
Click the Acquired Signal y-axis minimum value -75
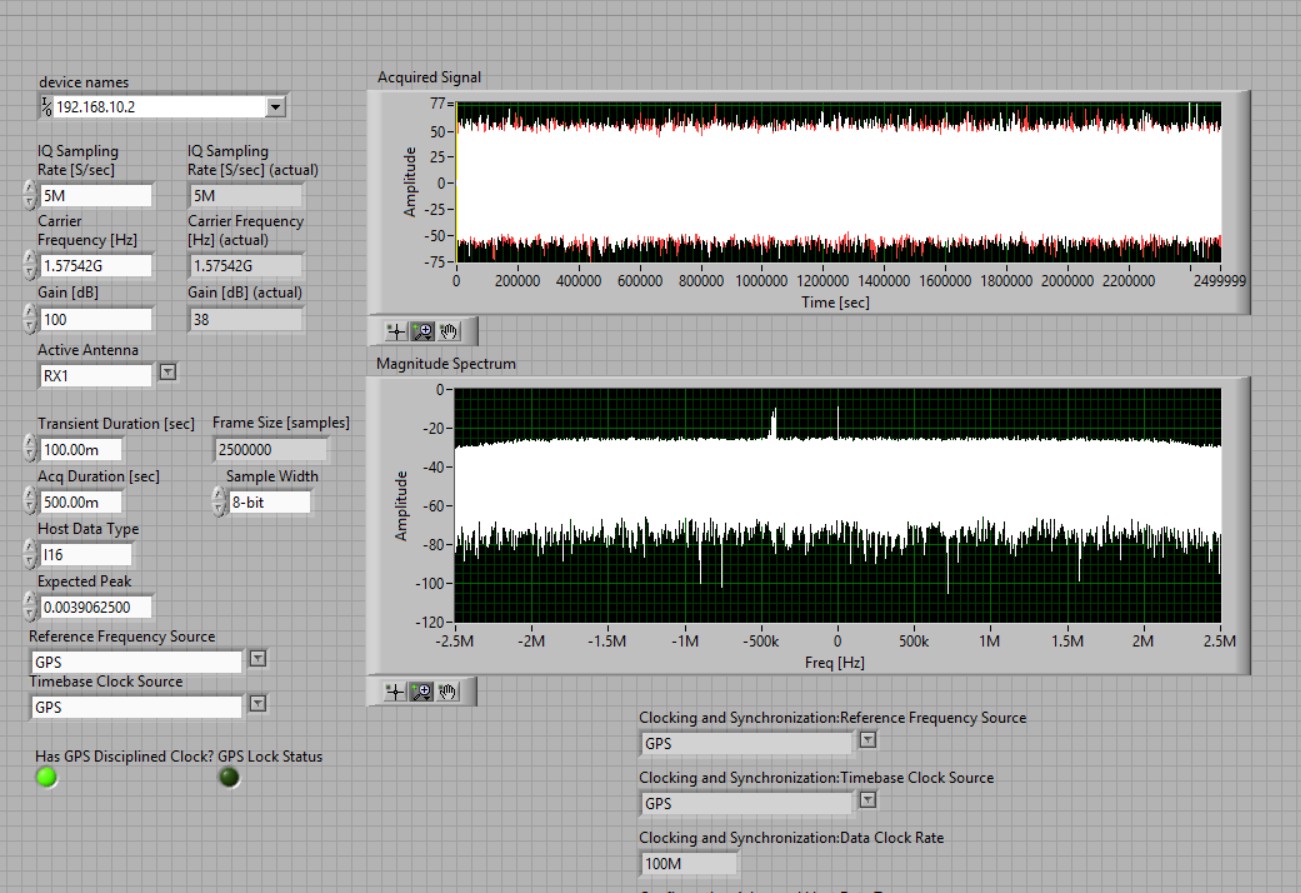436,263
